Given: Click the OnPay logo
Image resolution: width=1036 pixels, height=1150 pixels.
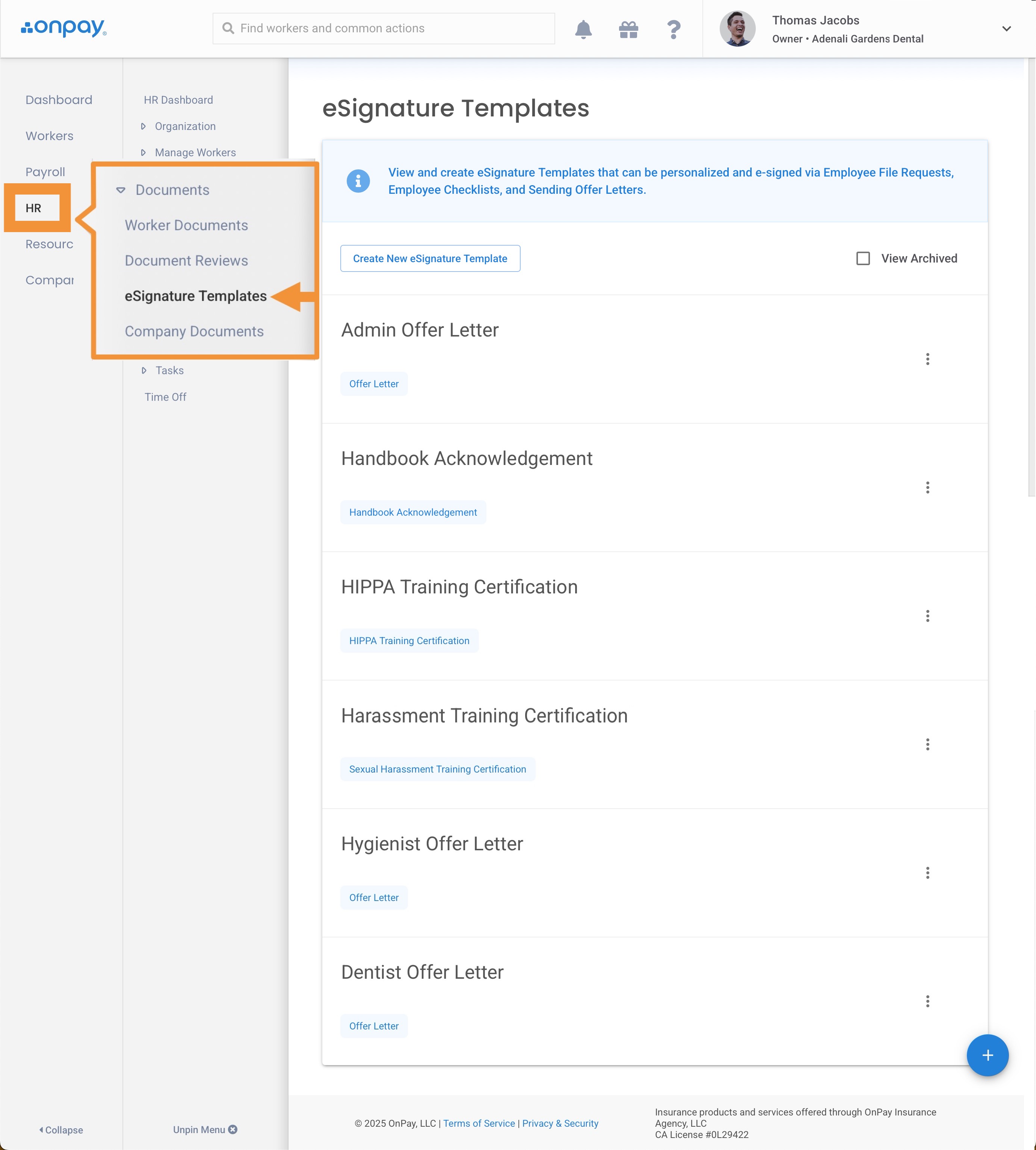Looking at the screenshot, I should tap(64, 28).
